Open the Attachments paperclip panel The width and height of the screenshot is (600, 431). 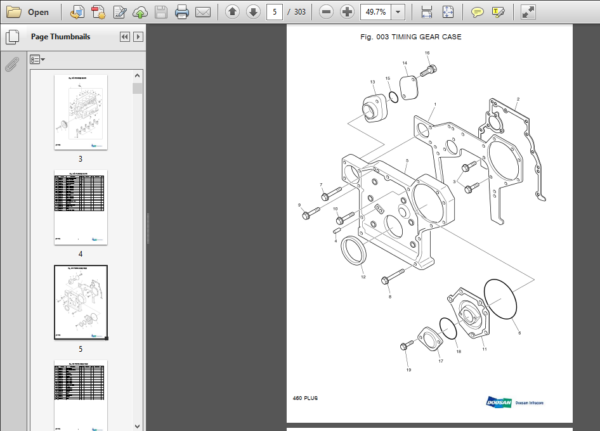coord(12,64)
